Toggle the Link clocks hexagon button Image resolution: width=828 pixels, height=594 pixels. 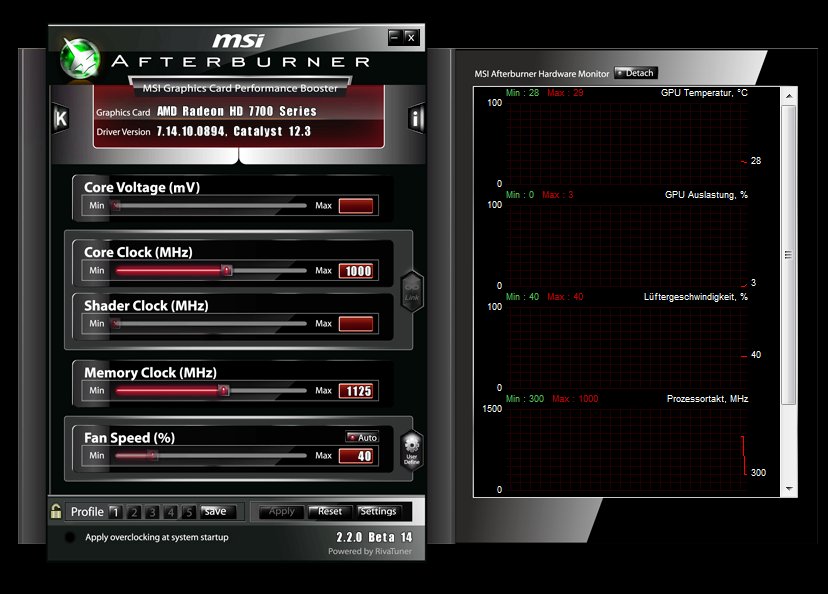(412, 291)
